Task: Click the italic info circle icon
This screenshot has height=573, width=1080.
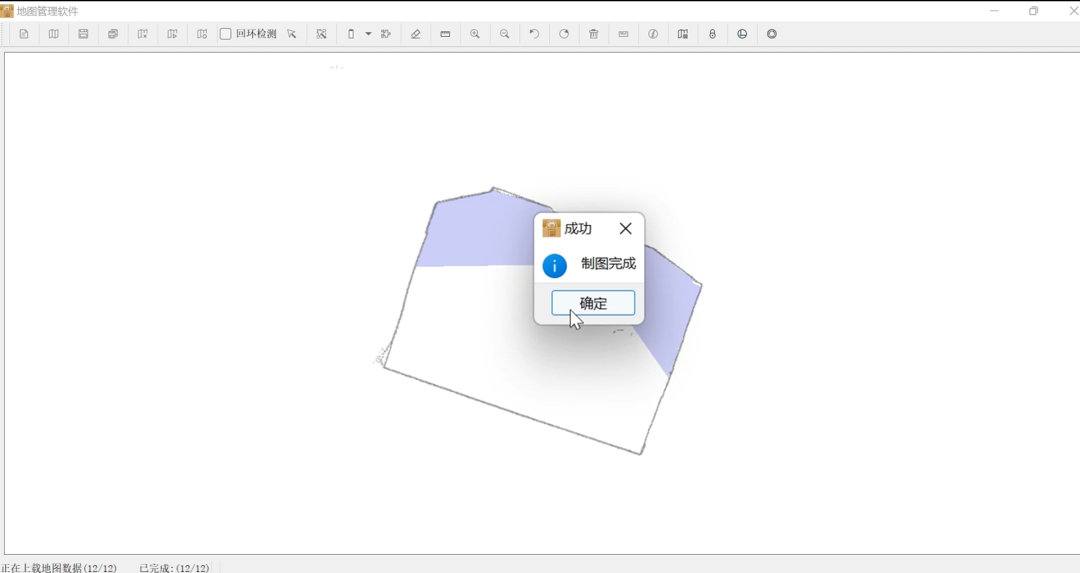Action: [653, 34]
